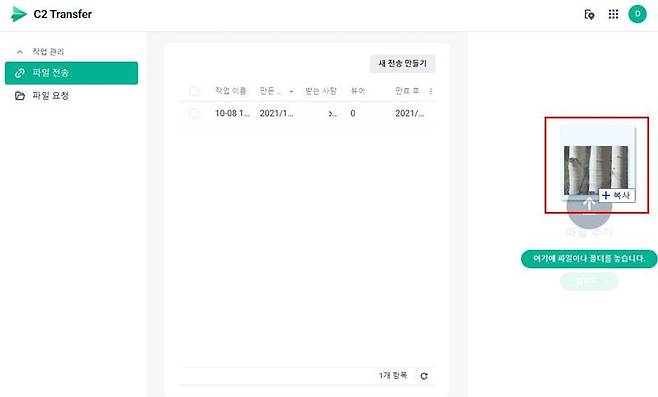Sort by the 받는 사람 column header

coord(321,91)
